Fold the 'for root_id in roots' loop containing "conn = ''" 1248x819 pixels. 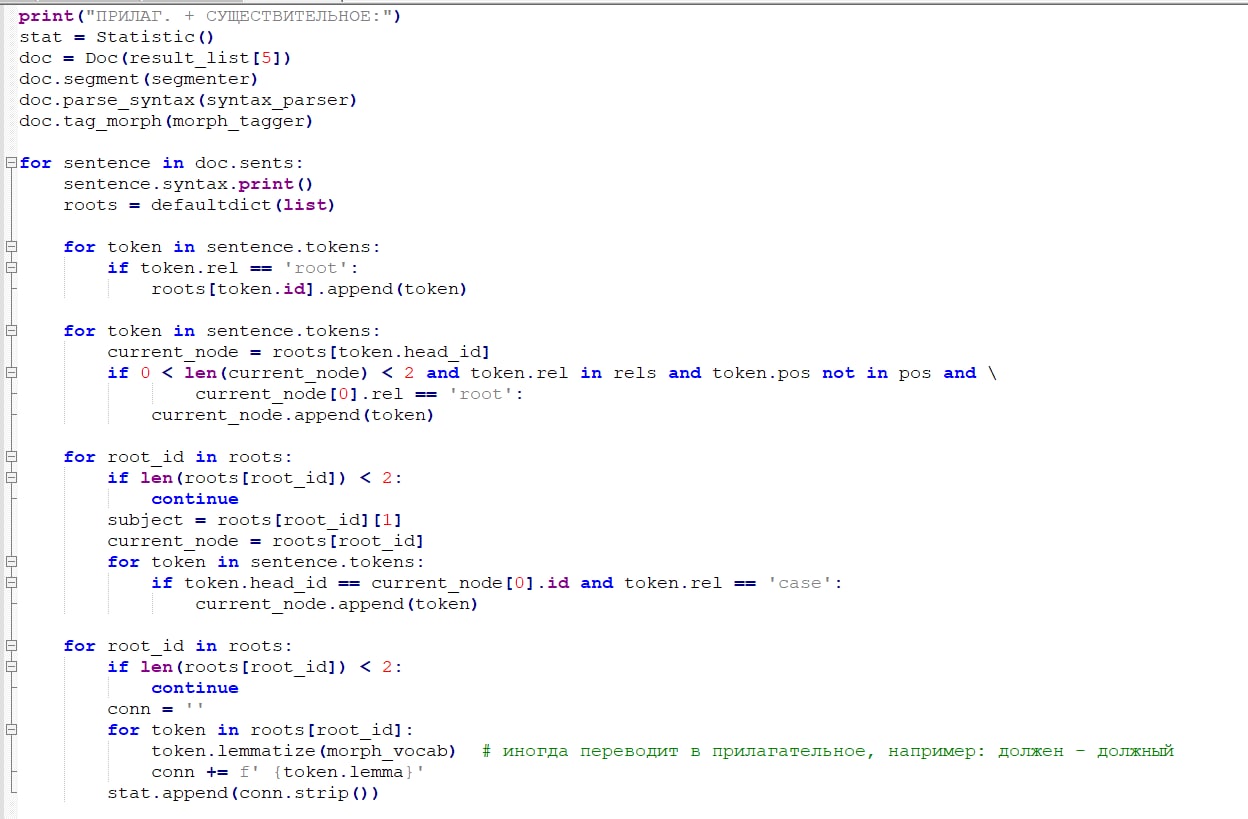pos(10,646)
